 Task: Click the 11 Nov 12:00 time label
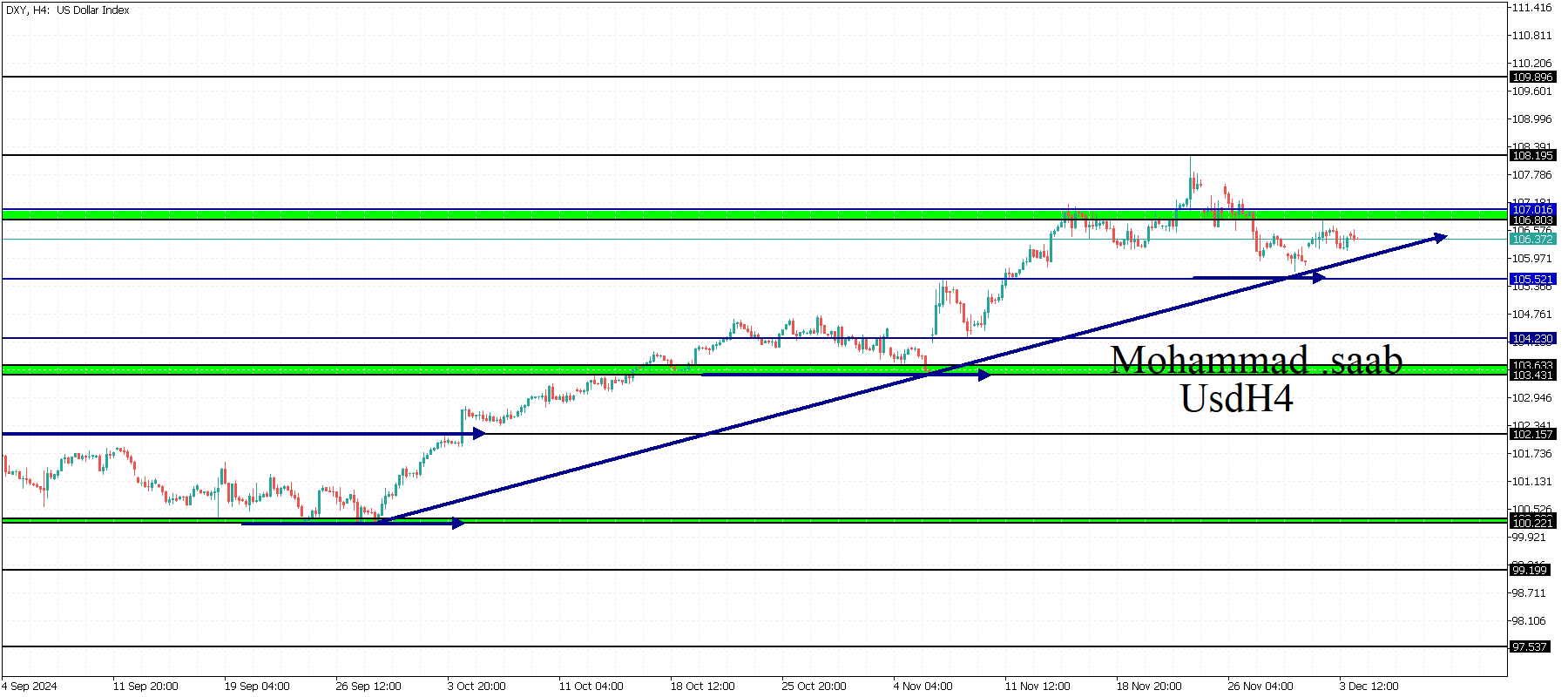click(1037, 687)
